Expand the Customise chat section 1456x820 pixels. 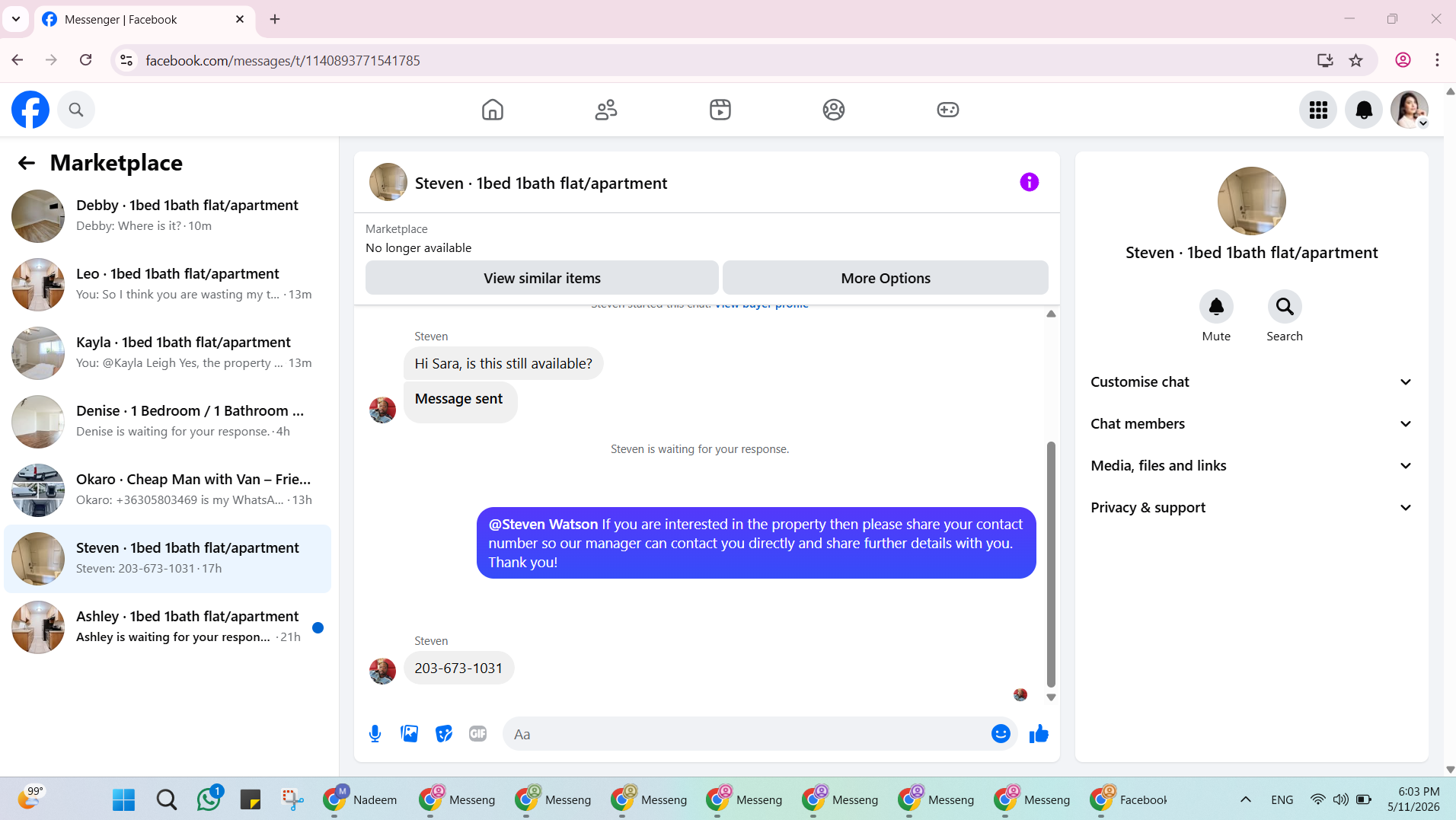pos(1251,382)
